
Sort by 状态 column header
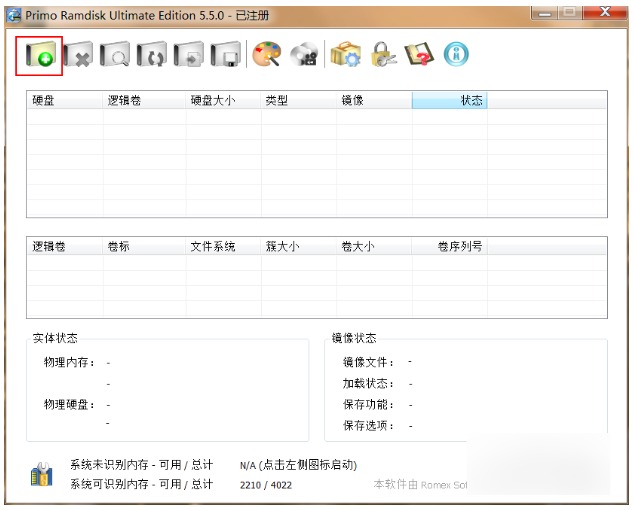[450, 100]
